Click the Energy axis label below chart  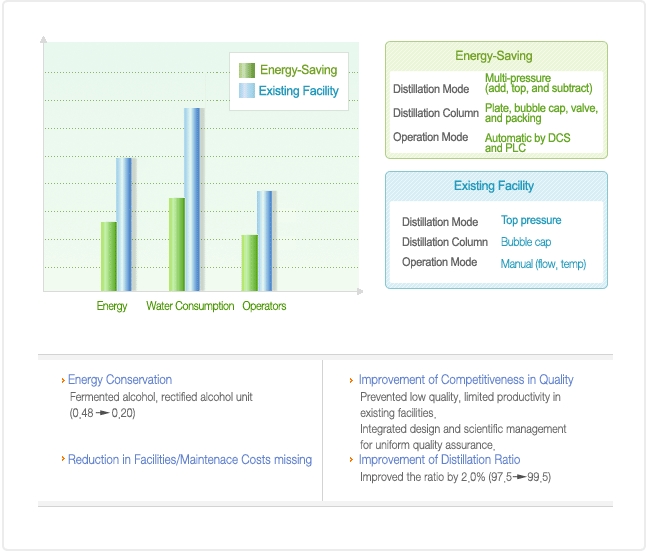(112, 306)
